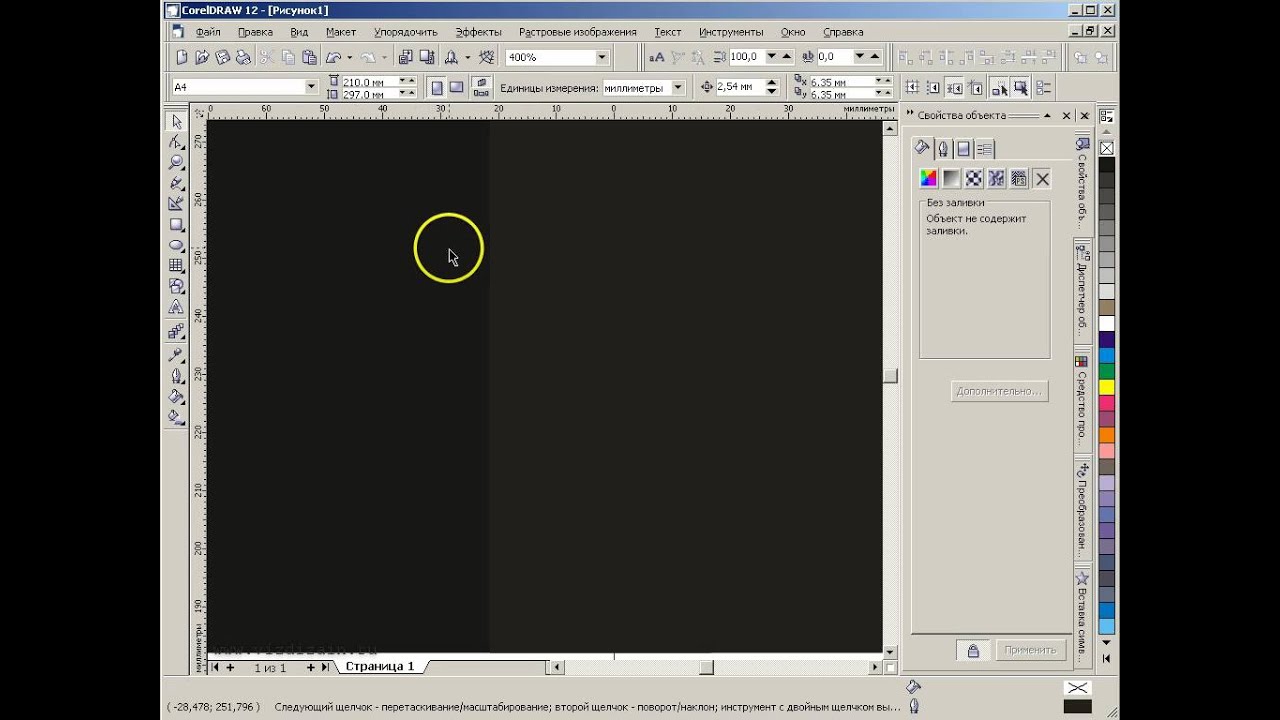Image resolution: width=1280 pixels, height=720 pixels.
Task: Select the Text tool
Action: (x=176, y=307)
